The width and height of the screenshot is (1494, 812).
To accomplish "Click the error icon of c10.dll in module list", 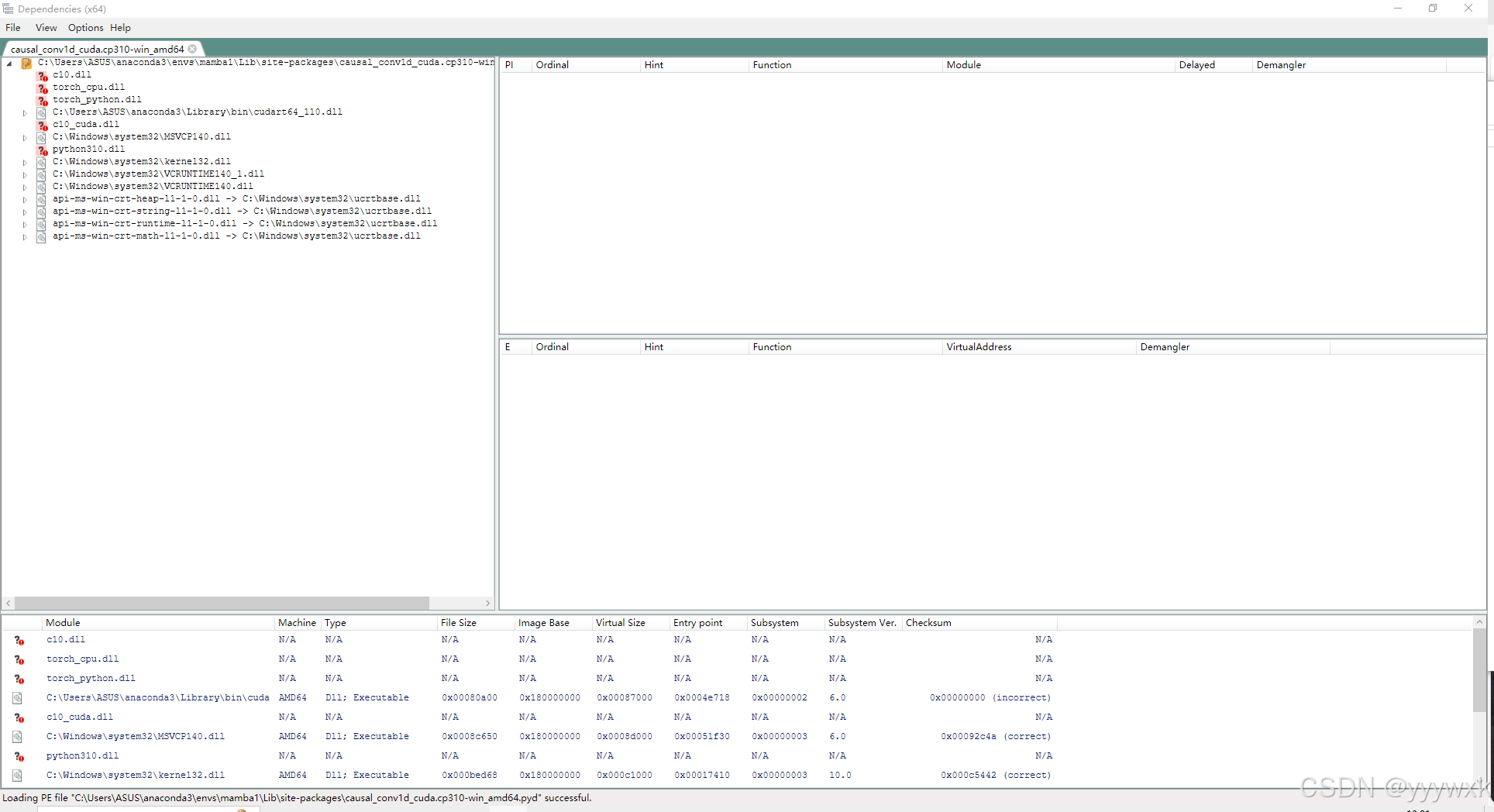I will (19, 640).
